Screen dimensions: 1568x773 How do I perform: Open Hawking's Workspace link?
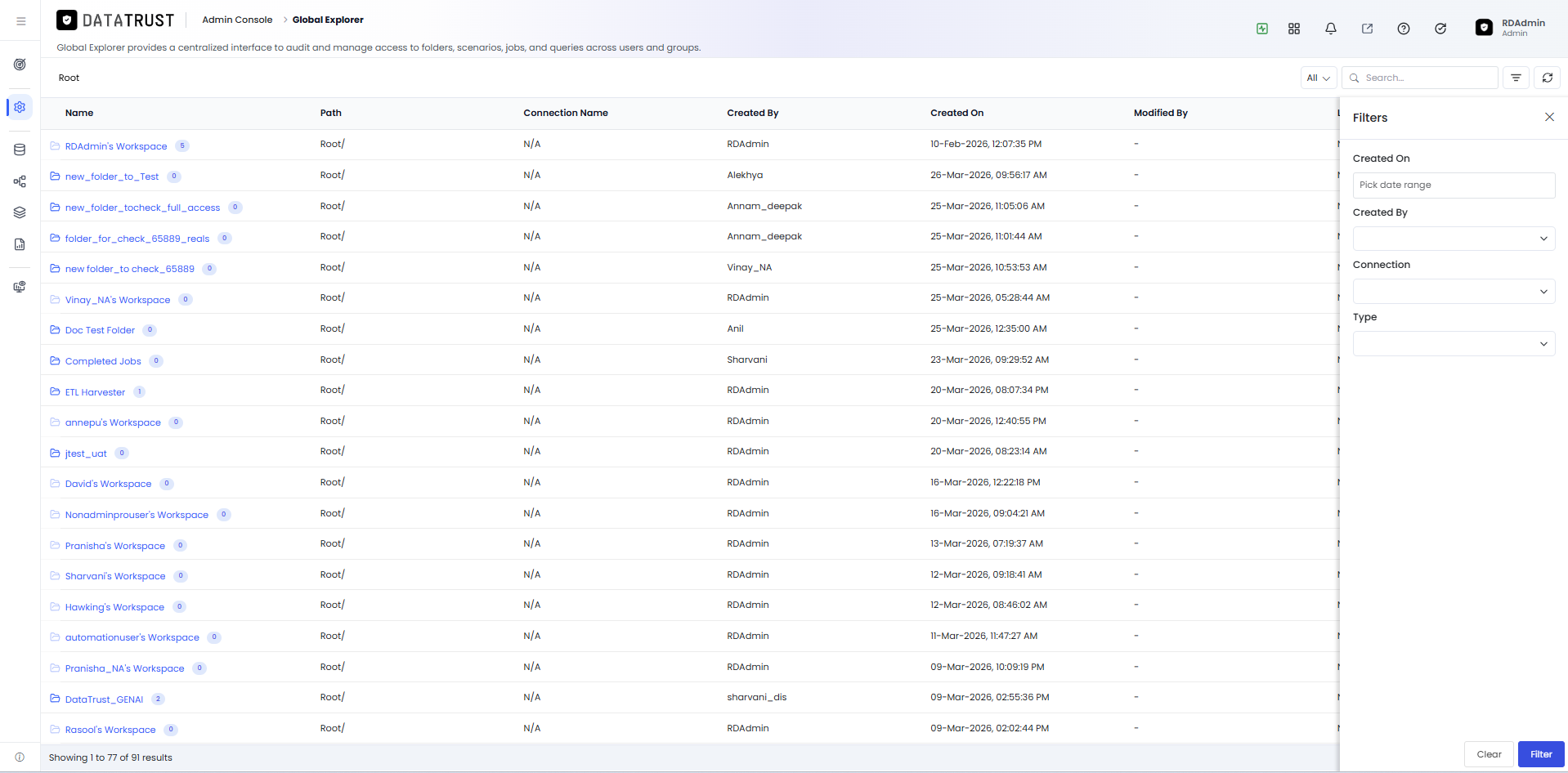pos(114,607)
